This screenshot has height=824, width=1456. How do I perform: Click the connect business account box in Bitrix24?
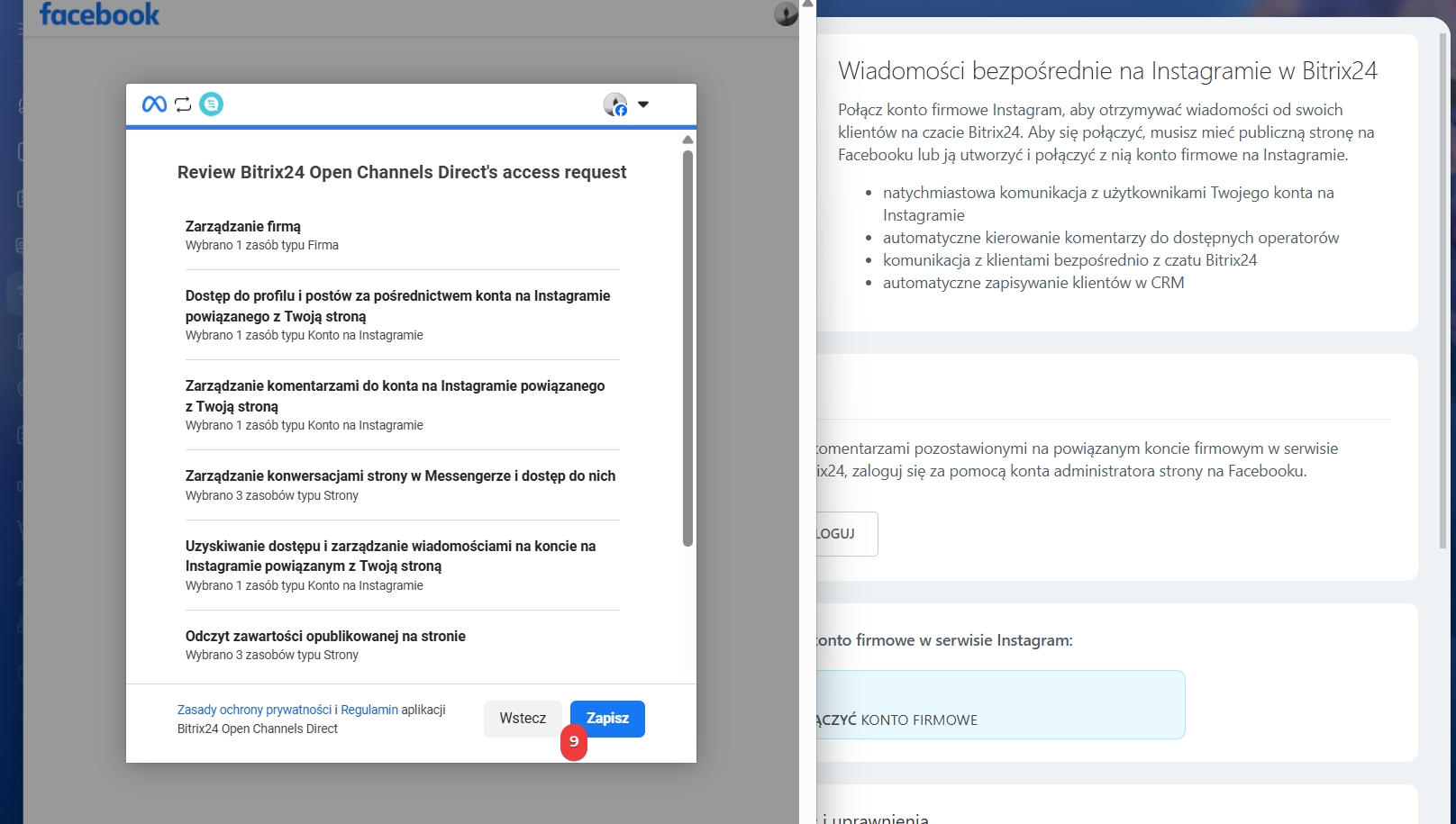[1000, 704]
